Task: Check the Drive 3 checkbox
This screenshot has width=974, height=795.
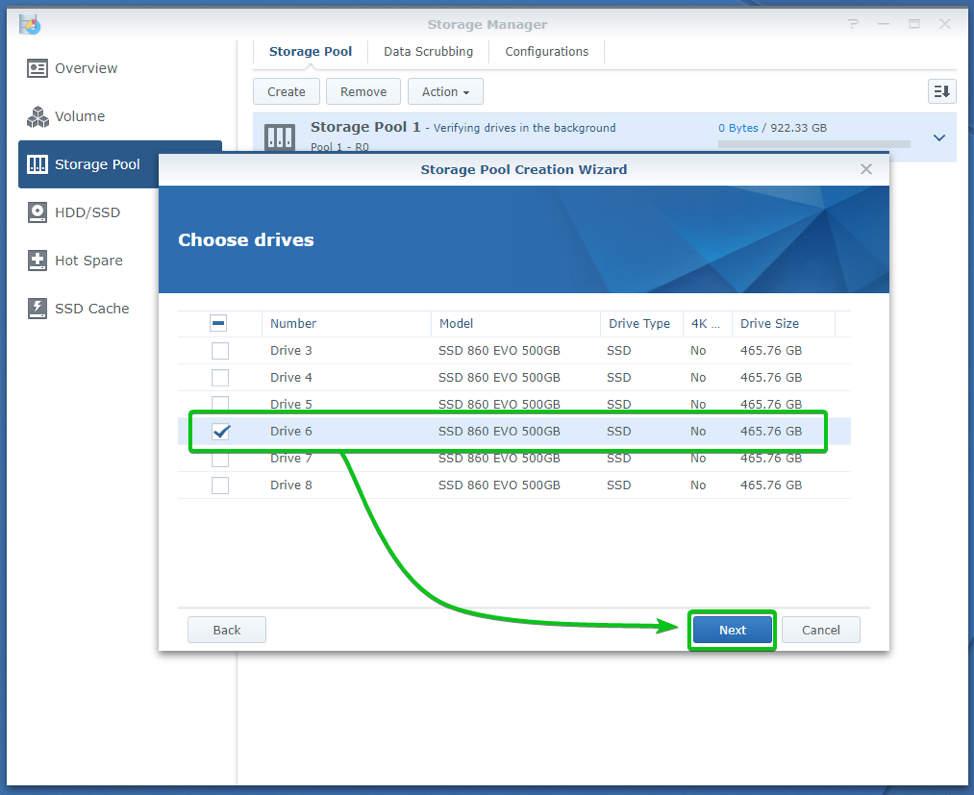Action: pos(220,351)
